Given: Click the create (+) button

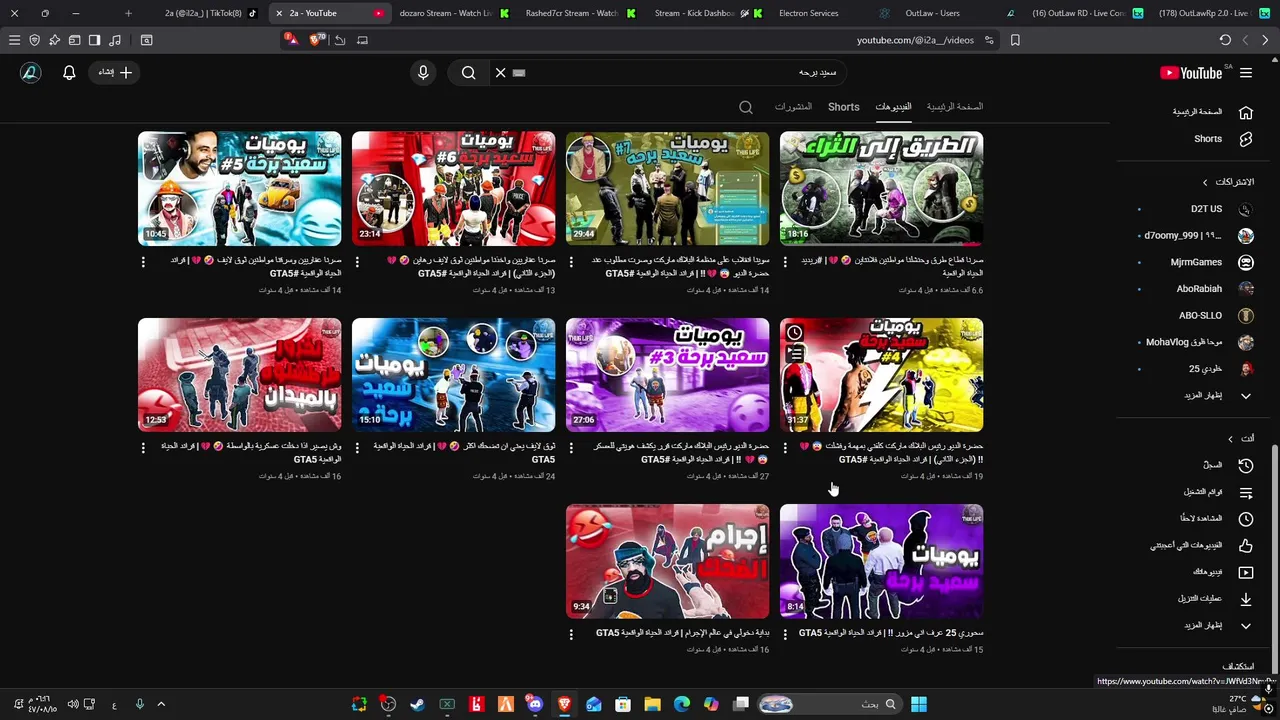Looking at the screenshot, I should 115,72.
